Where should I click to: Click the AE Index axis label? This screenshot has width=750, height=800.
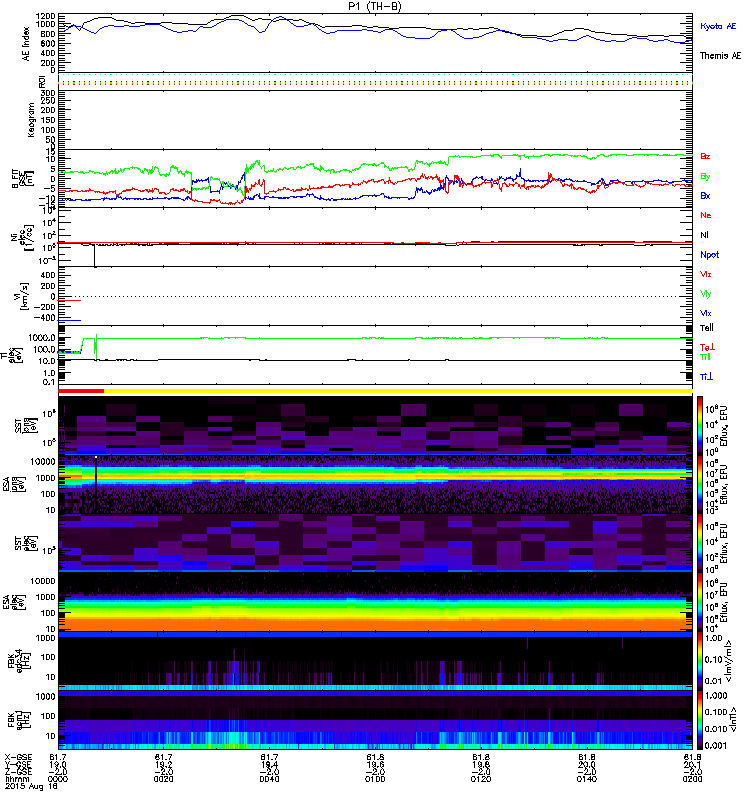click(26, 44)
